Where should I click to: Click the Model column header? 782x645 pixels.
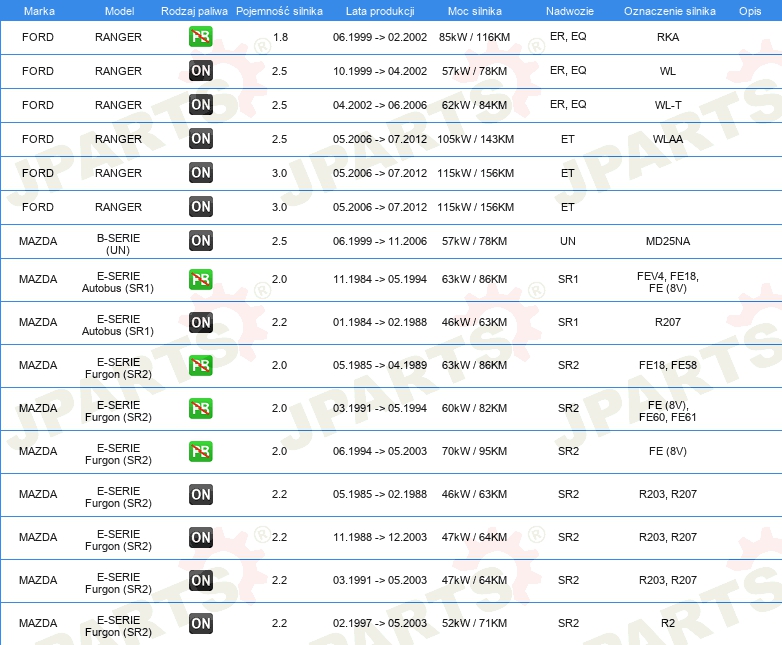tap(119, 11)
